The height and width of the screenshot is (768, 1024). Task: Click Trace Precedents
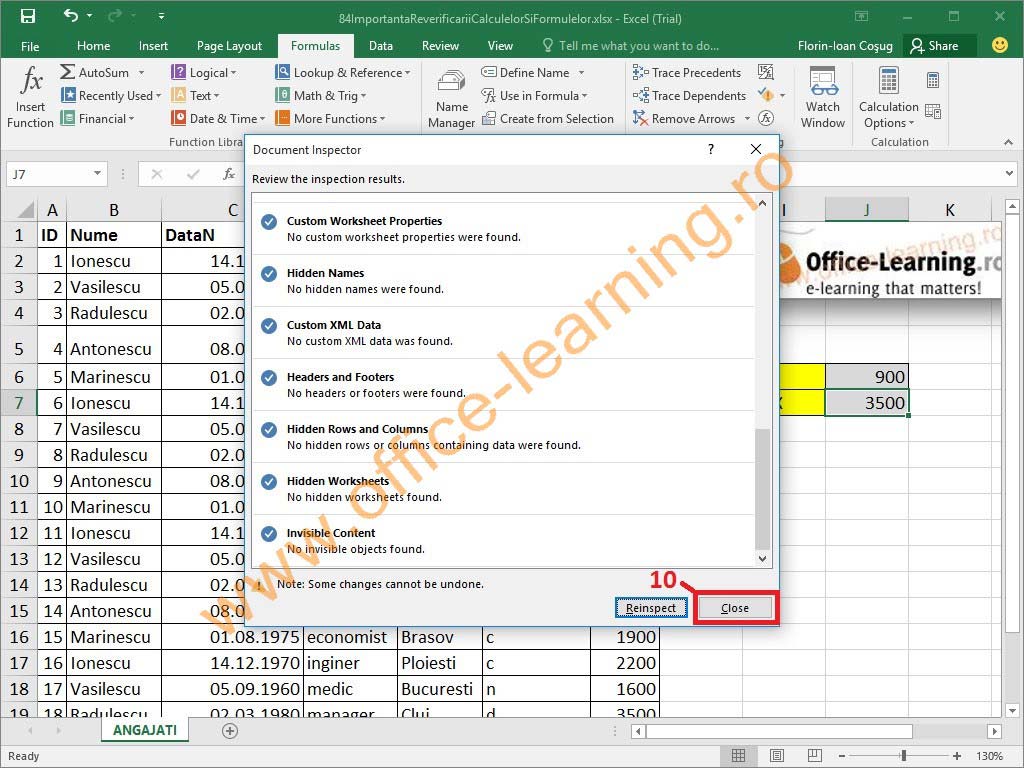[x=686, y=72]
